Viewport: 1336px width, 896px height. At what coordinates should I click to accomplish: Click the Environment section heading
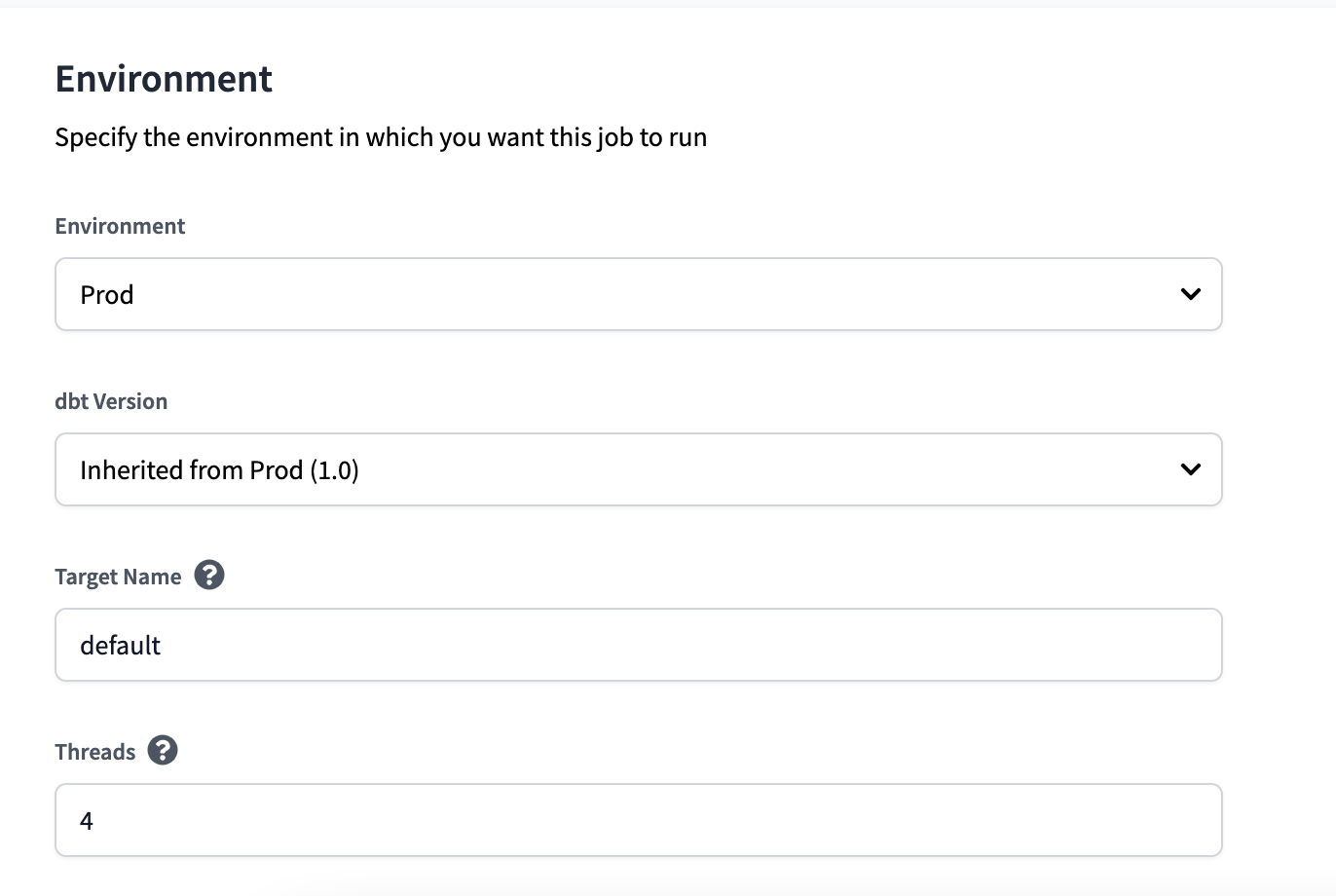(x=163, y=78)
